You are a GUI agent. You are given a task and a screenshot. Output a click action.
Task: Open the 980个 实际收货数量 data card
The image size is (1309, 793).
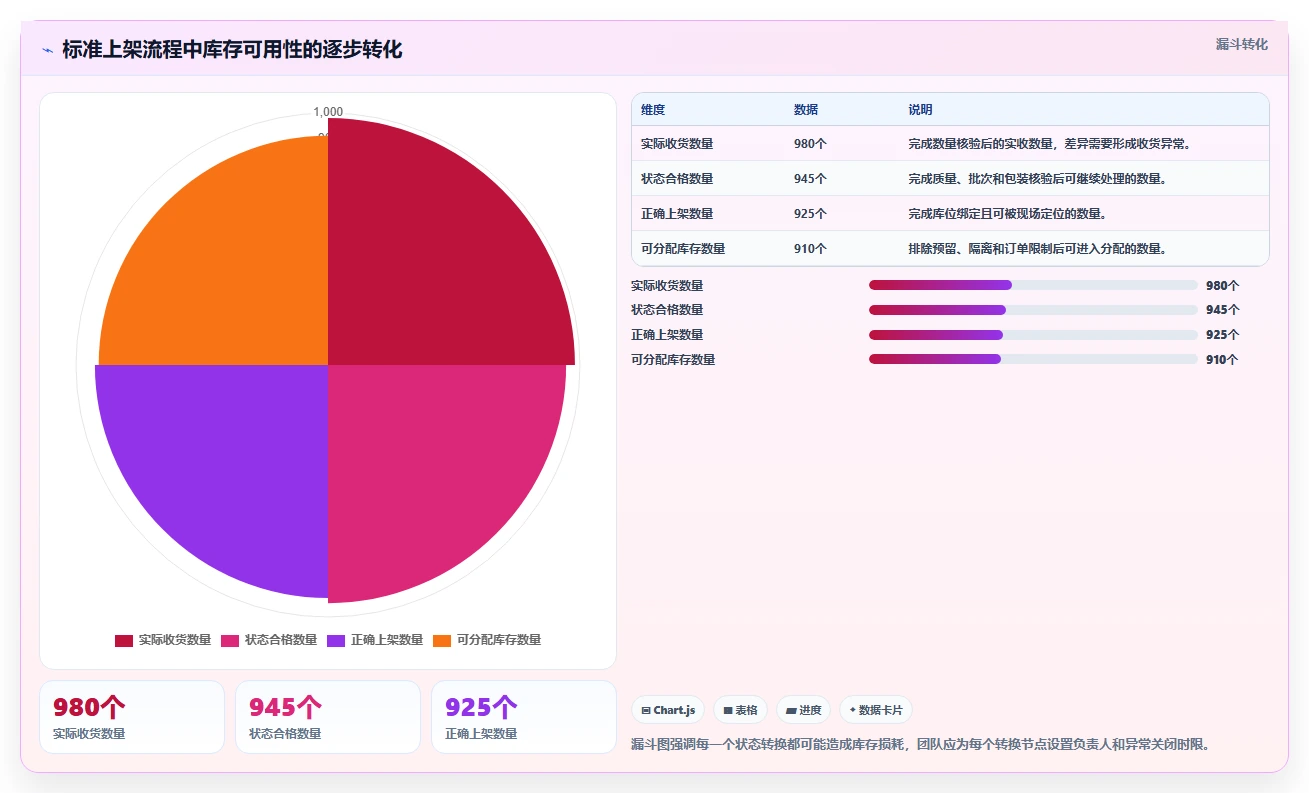132,717
